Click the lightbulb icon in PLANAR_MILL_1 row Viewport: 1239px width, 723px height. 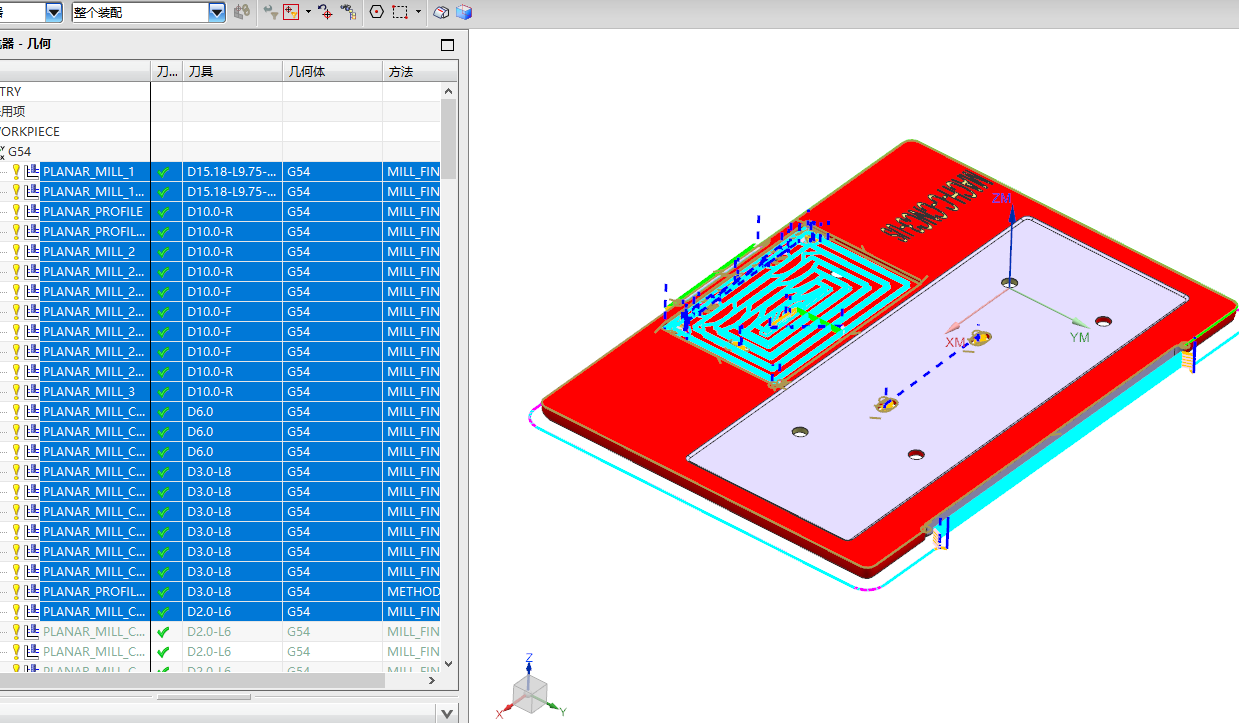pyautogui.click(x=16, y=171)
